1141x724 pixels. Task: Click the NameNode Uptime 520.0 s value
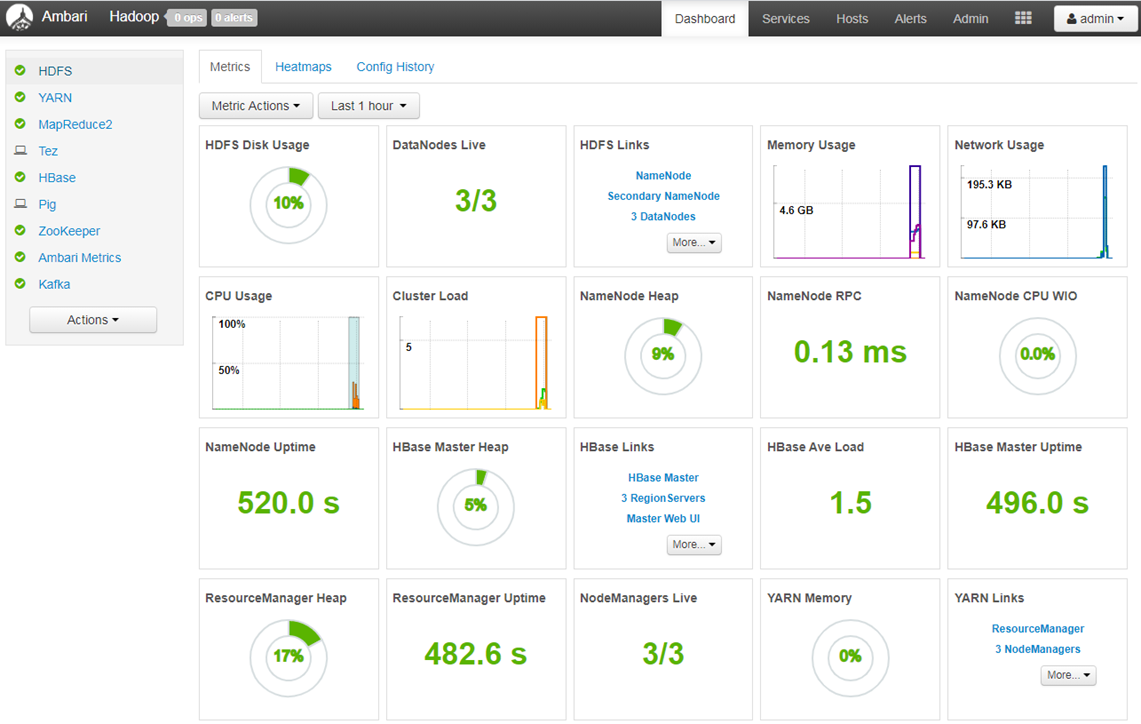(x=289, y=503)
